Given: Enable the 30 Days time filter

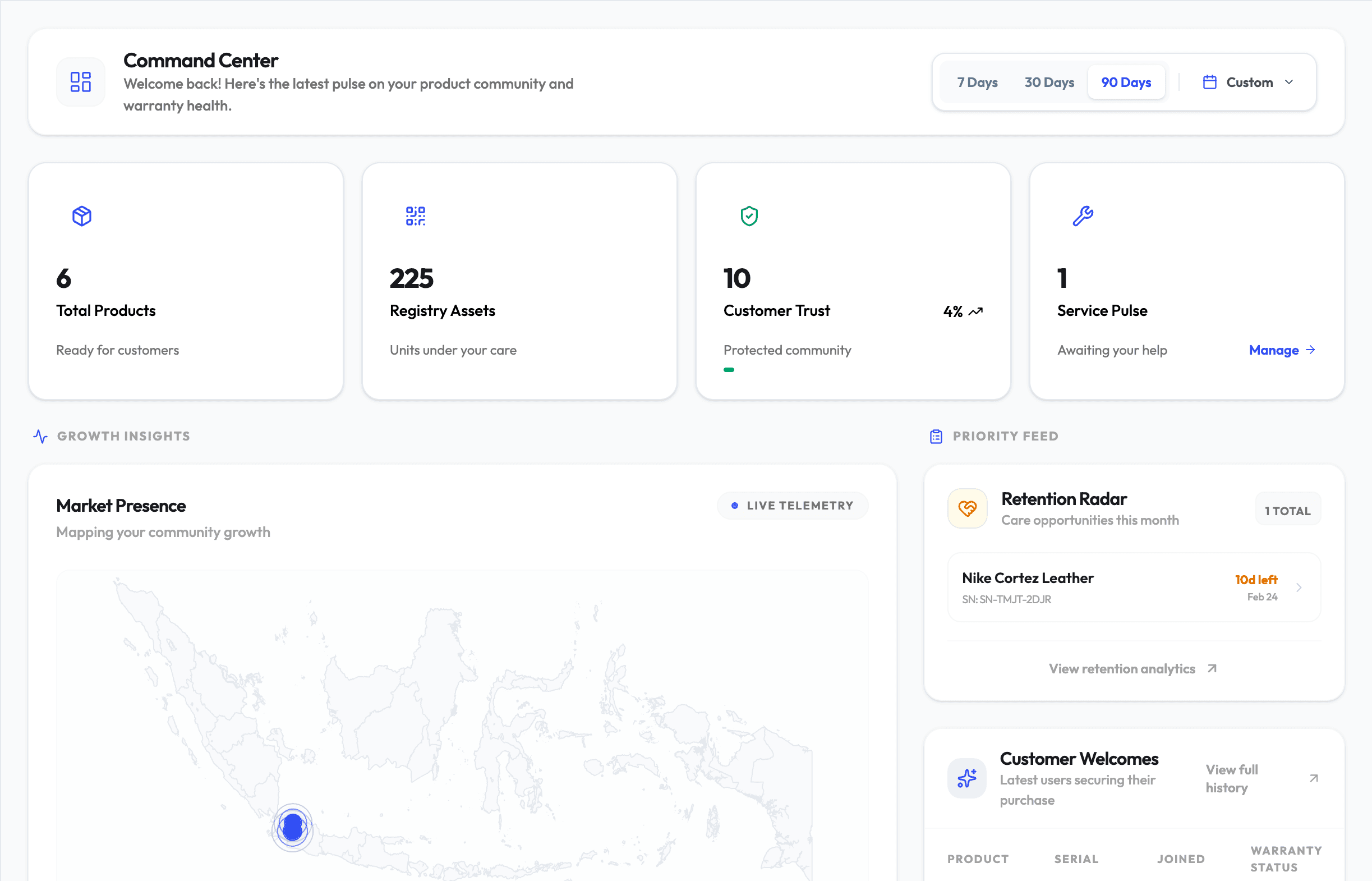Looking at the screenshot, I should (1048, 82).
